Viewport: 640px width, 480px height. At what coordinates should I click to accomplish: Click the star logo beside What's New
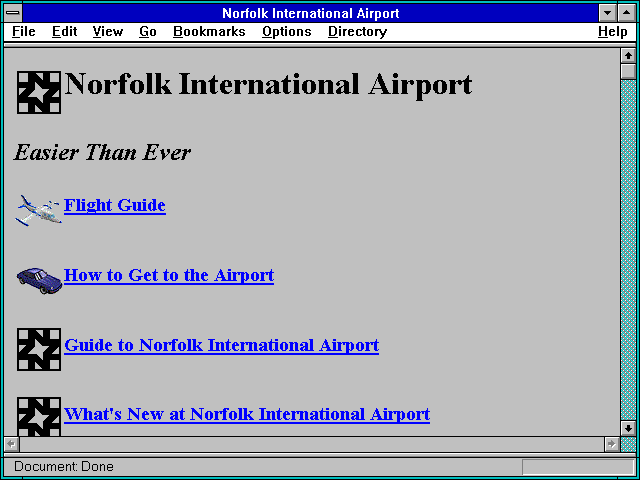click(x=39, y=416)
